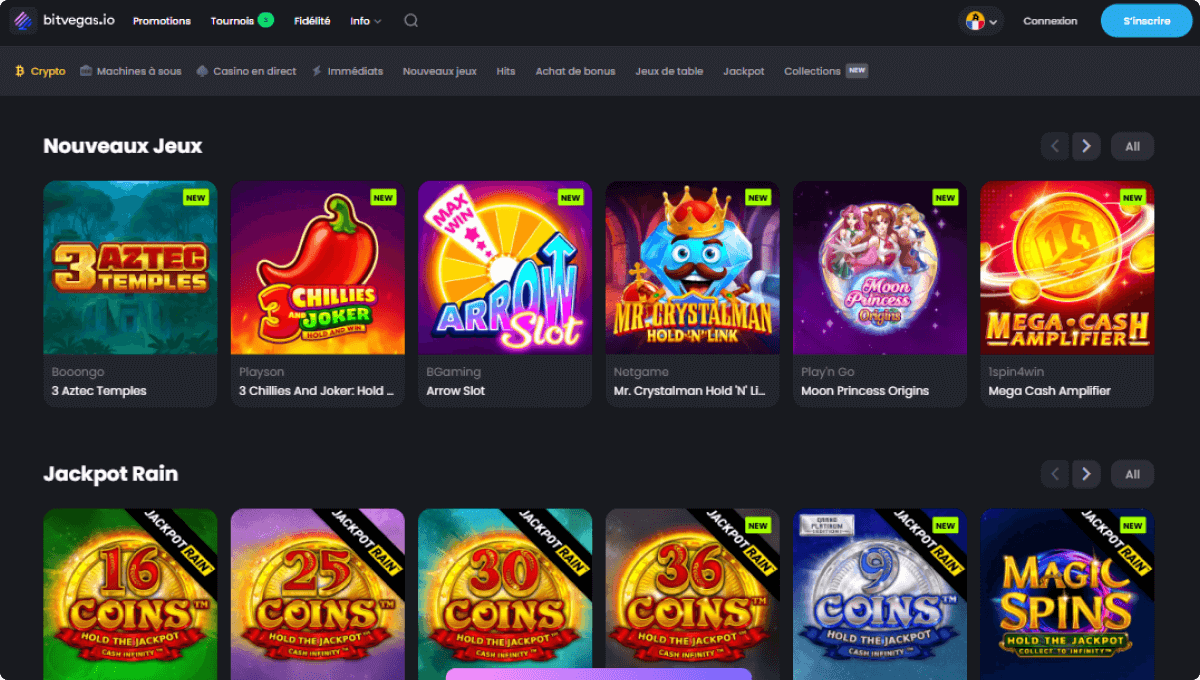Open the Fidélité menu item
Image resolution: width=1200 pixels, height=680 pixels.
(311, 20)
